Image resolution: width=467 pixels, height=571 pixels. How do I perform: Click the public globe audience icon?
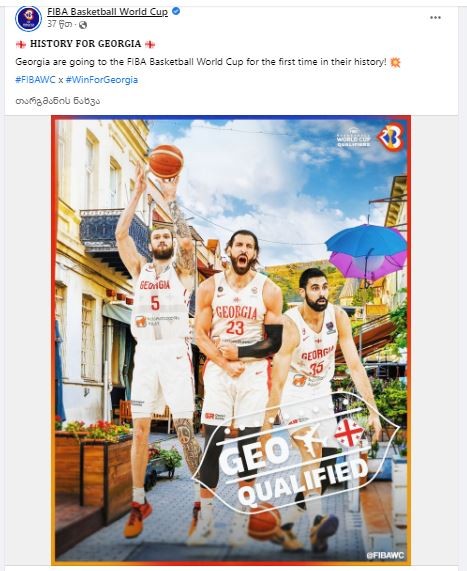(x=83, y=25)
